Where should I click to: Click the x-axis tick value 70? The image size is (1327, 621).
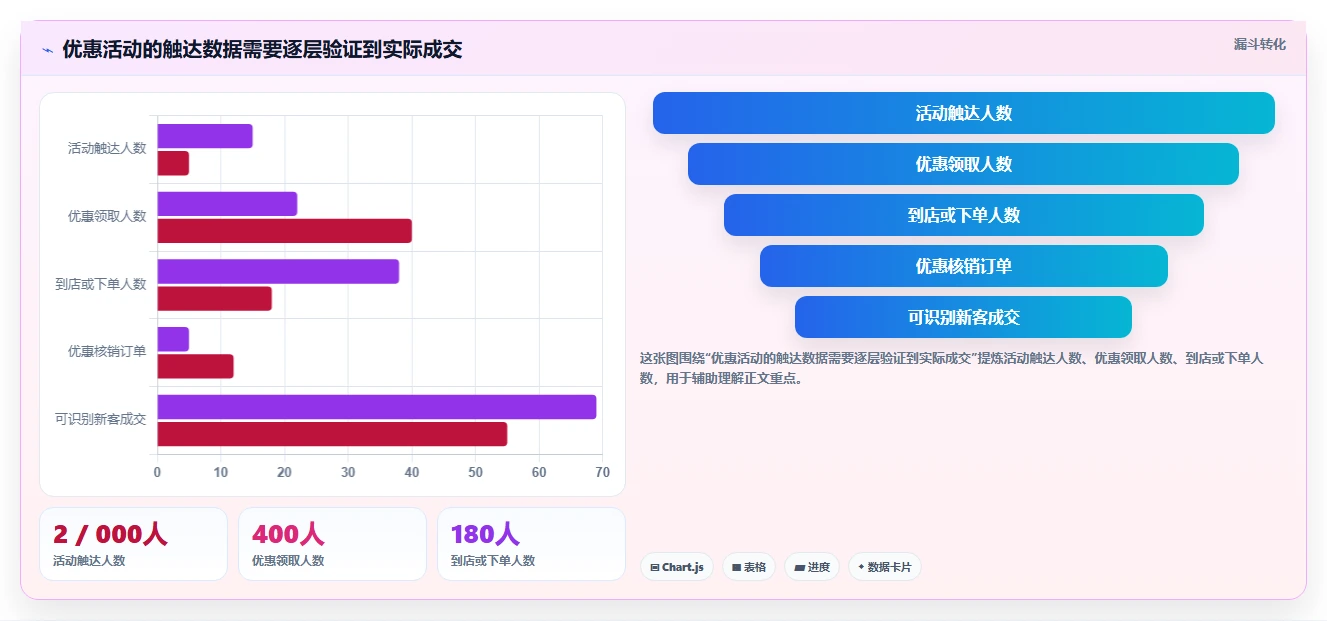(x=602, y=473)
